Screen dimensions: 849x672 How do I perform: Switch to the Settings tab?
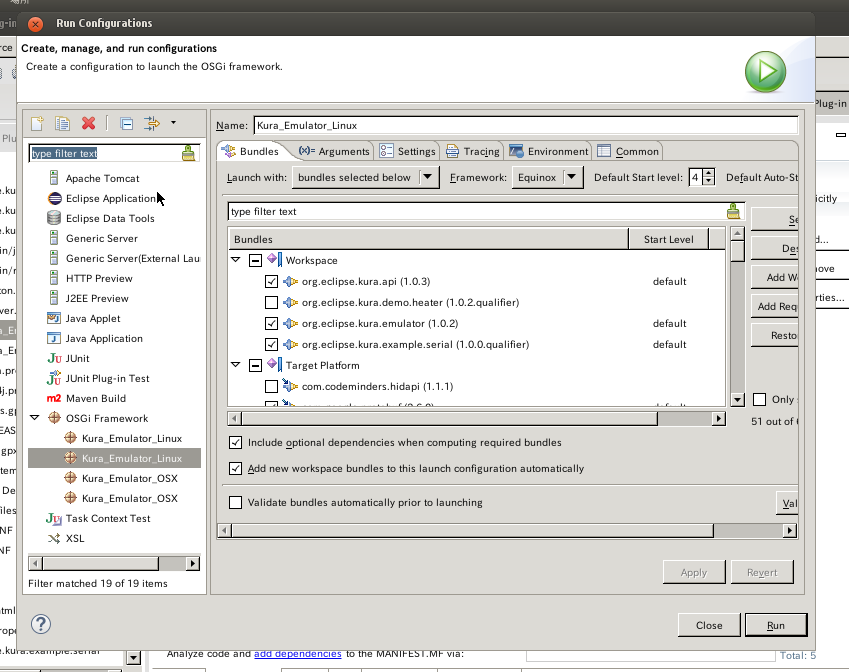point(408,151)
